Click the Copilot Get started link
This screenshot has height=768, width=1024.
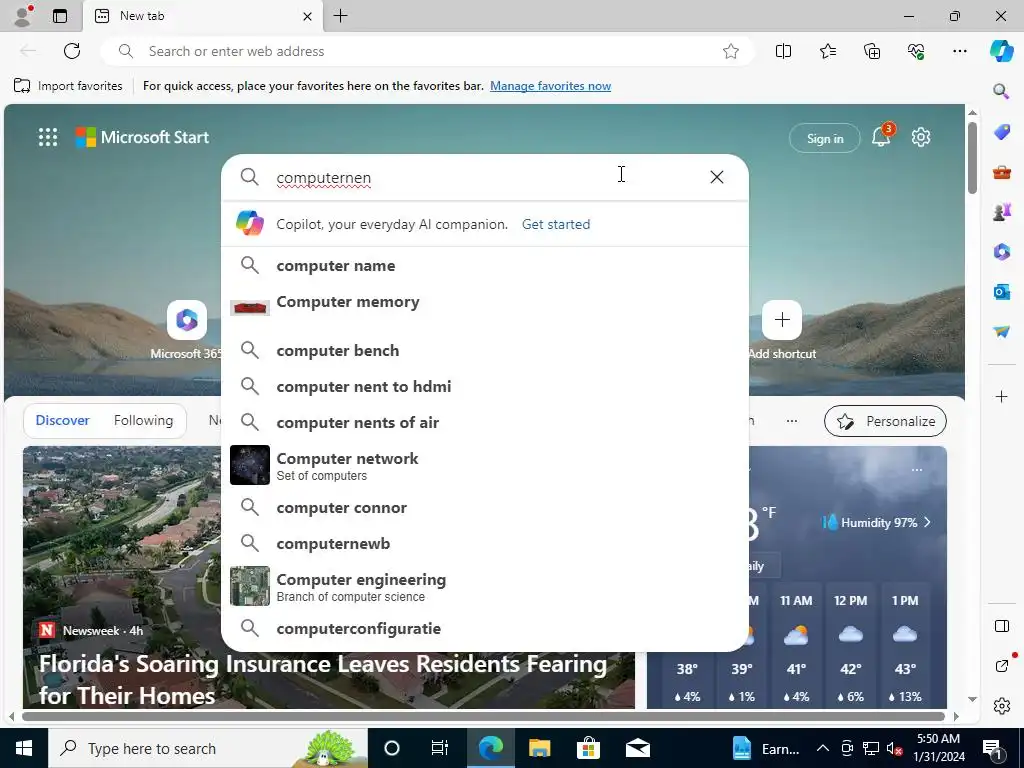click(556, 224)
